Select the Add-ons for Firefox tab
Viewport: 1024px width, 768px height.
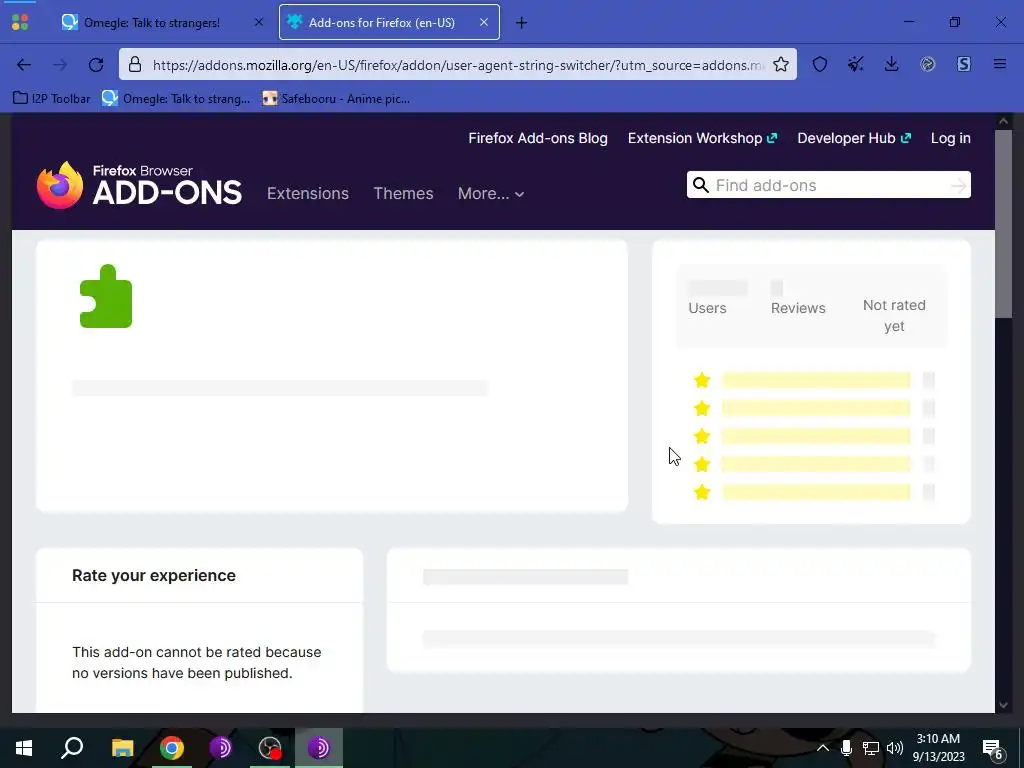(x=389, y=22)
